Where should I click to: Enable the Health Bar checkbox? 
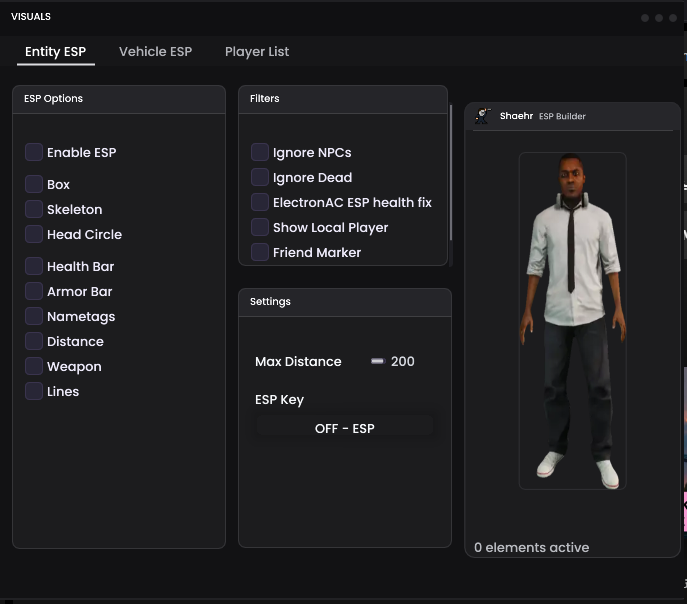click(34, 266)
